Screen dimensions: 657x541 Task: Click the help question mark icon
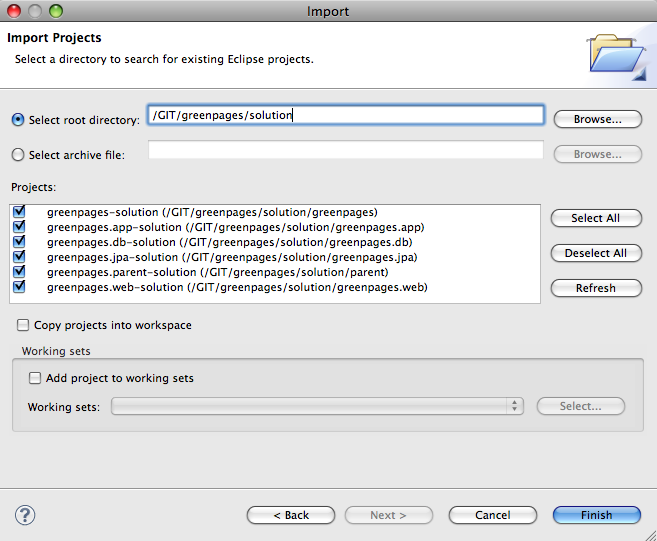pyautogui.click(x=25, y=515)
